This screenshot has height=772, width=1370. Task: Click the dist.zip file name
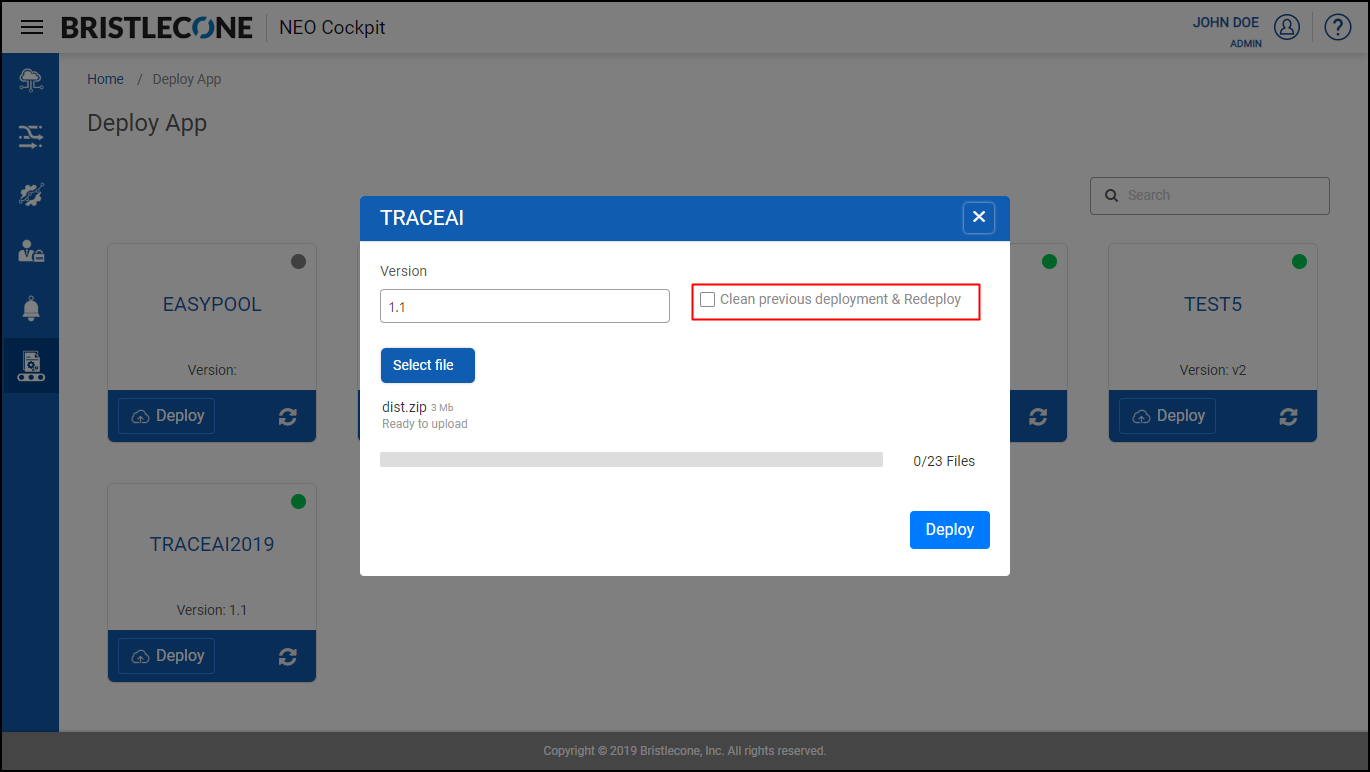[404, 407]
